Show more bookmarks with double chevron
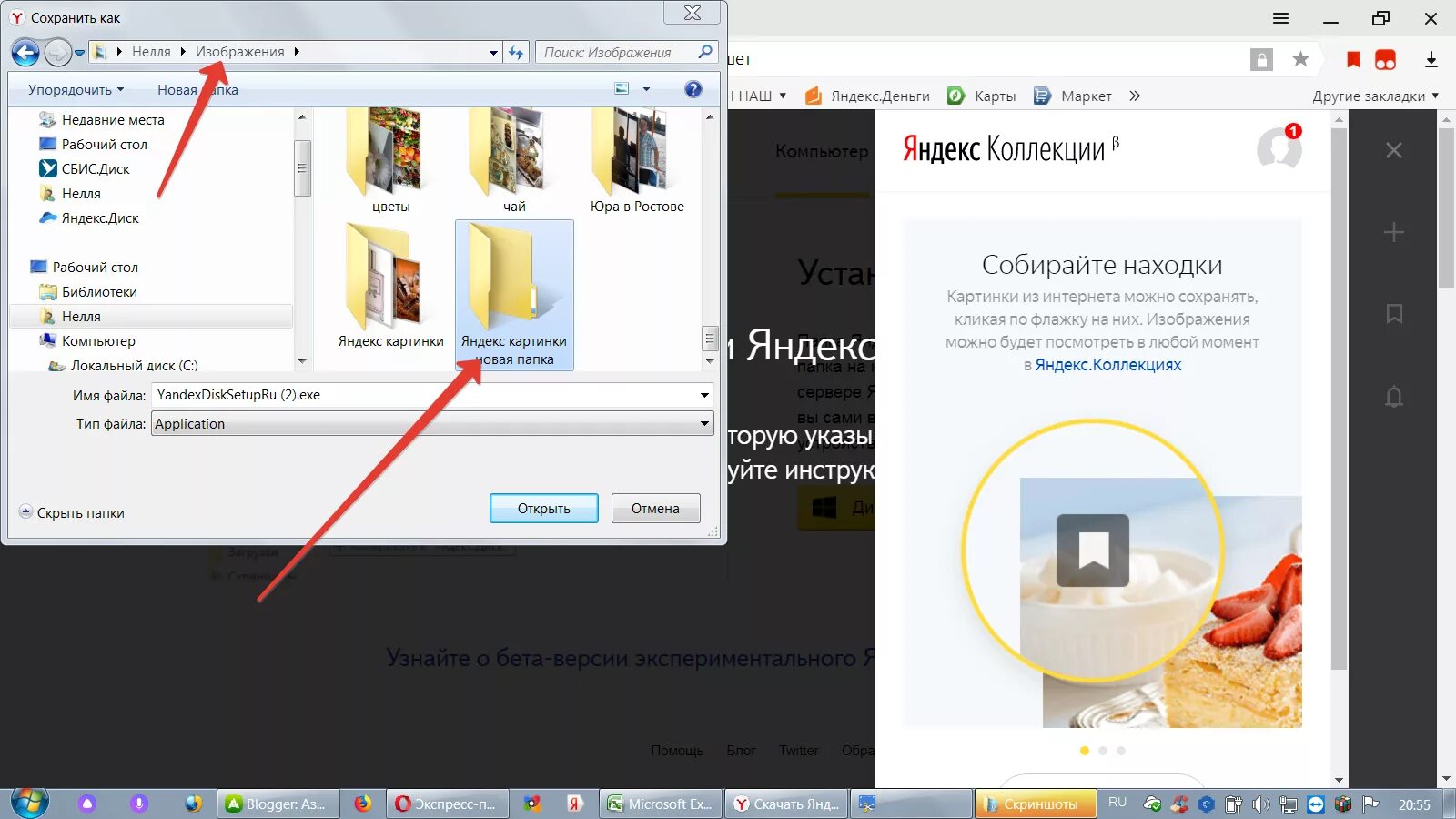Image resolution: width=1456 pixels, height=819 pixels. [1135, 96]
